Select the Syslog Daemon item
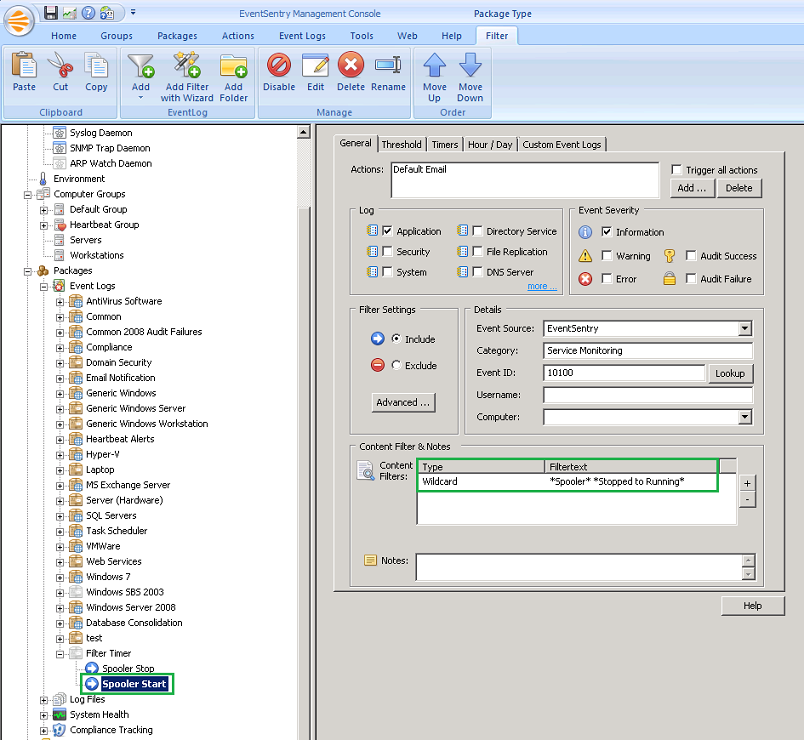Viewport: 804px width, 740px height. 101,133
